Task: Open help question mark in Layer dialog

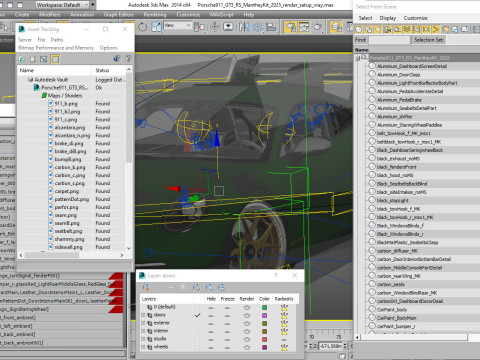Action: click(x=275, y=276)
